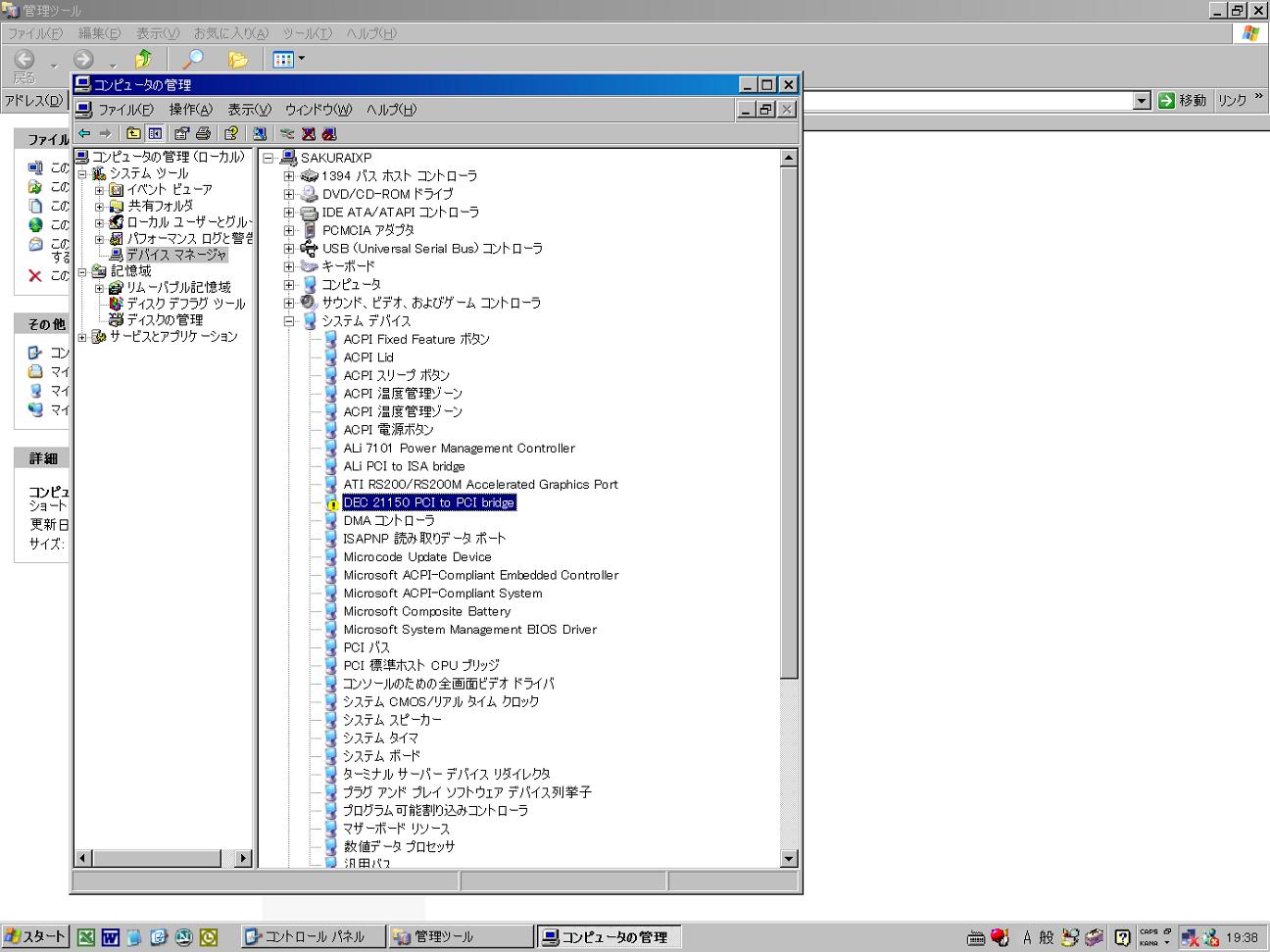1270x952 pixels.
Task: Expand the イベント ビューア node in left tree
Action: coord(99,190)
